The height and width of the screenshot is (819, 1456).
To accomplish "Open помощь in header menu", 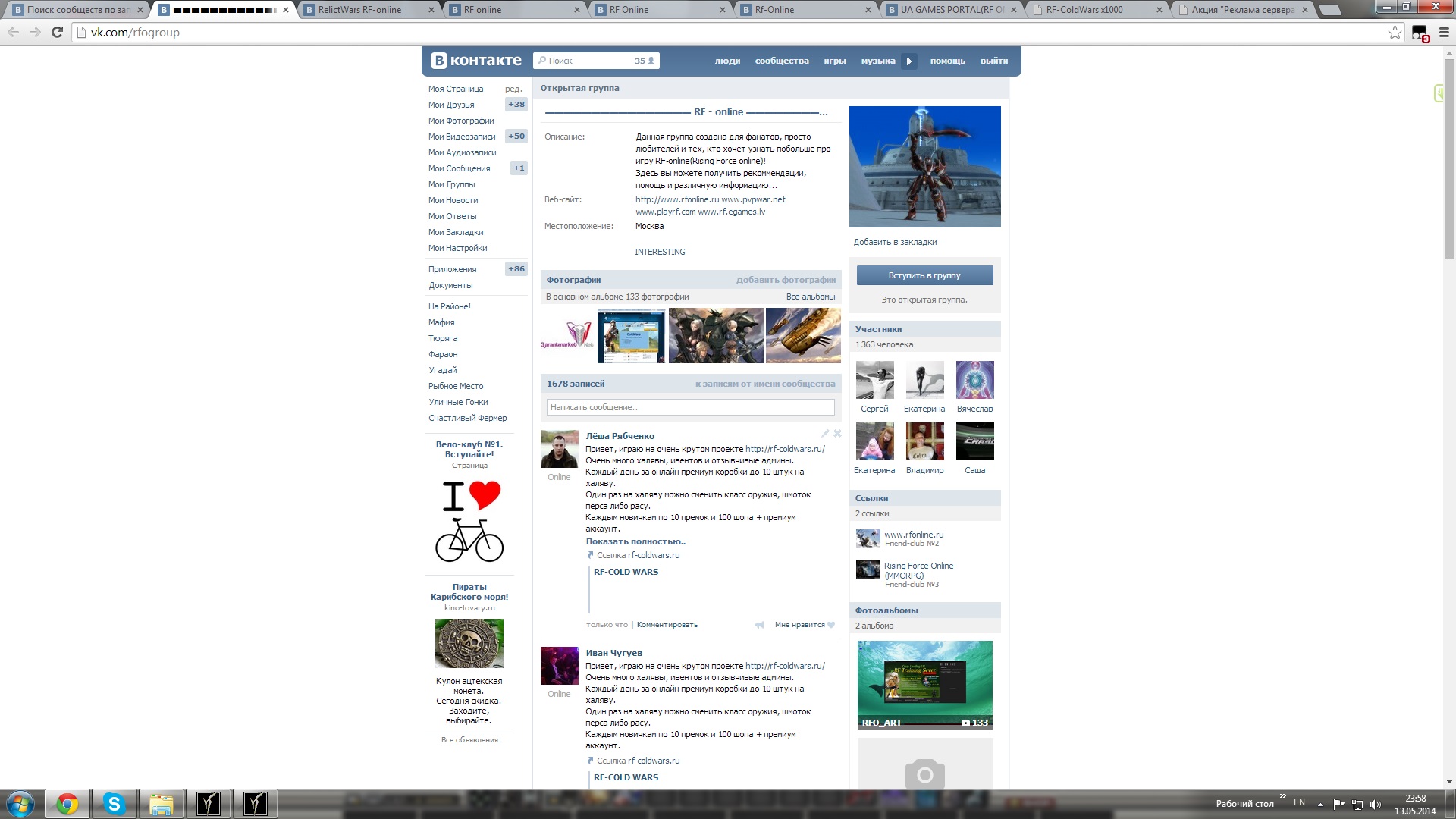I will coord(948,61).
